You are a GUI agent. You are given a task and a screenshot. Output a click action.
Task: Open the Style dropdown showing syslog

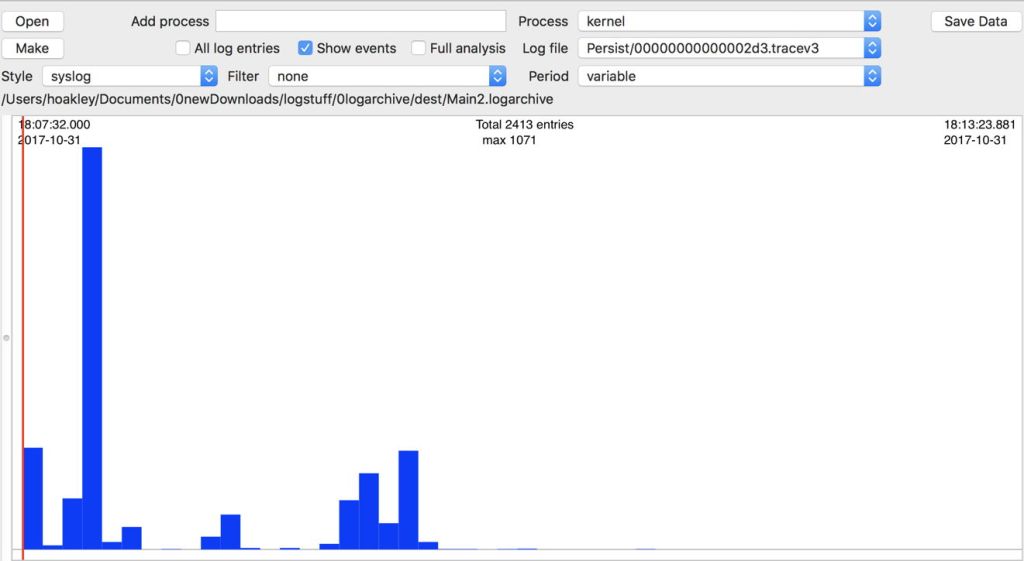coord(128,76)
